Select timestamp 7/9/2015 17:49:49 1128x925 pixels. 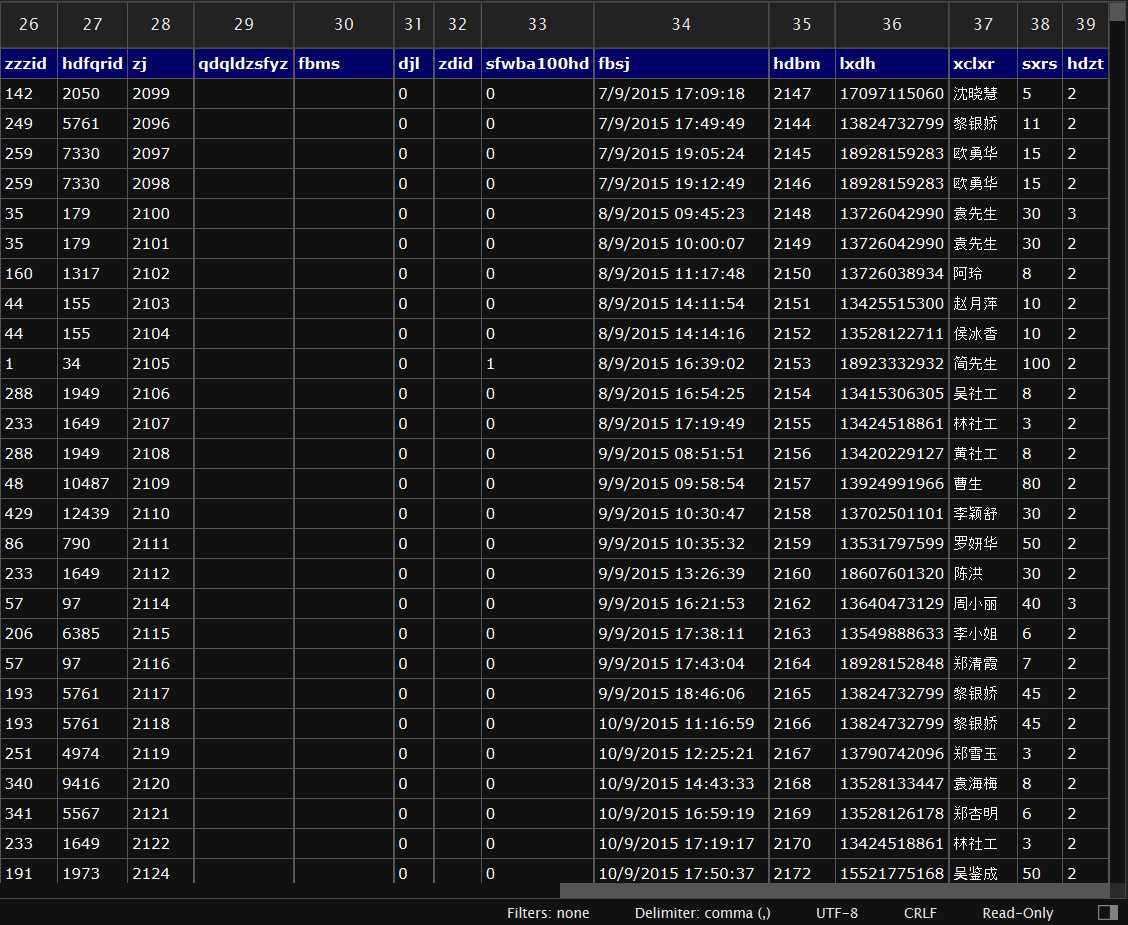(x=681, y=124)
